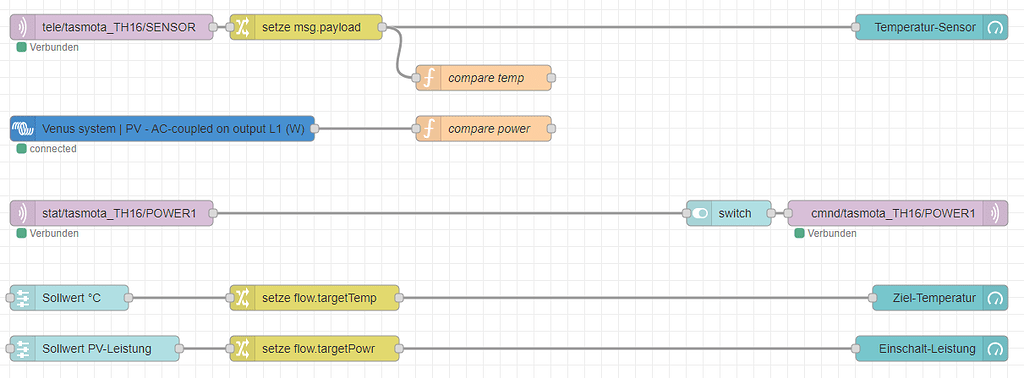Select the setze flow.targetTemp node
The height and width of the screenshot is (378, 1024).
pos(314,298)
